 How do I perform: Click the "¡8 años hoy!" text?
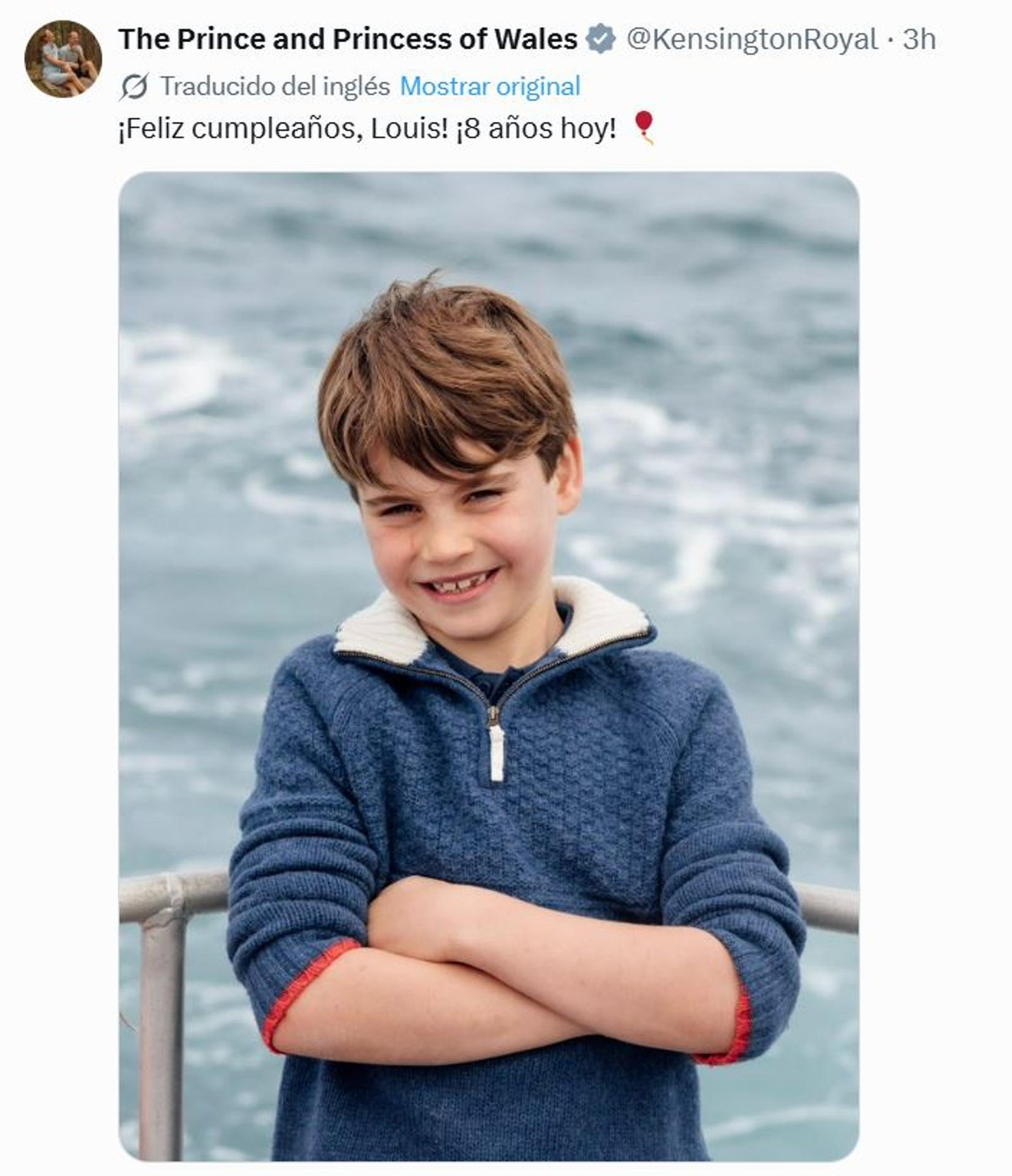(x=535, y=129)
